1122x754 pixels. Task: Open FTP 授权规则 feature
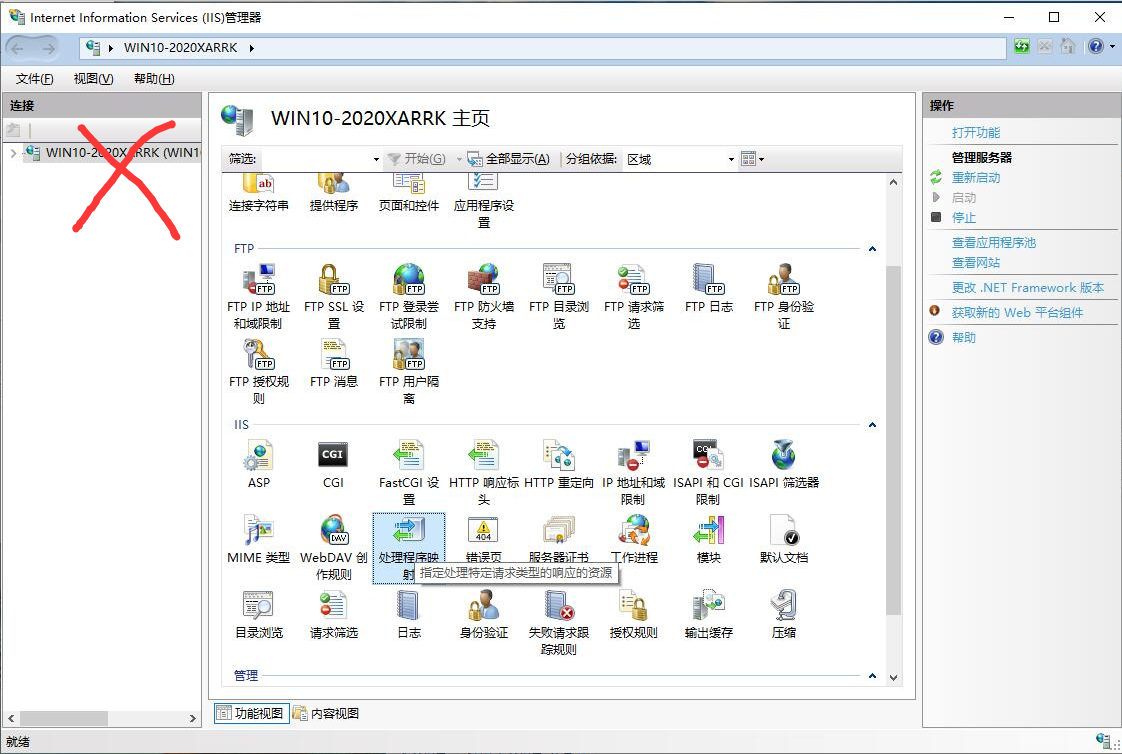pos(258,372)
